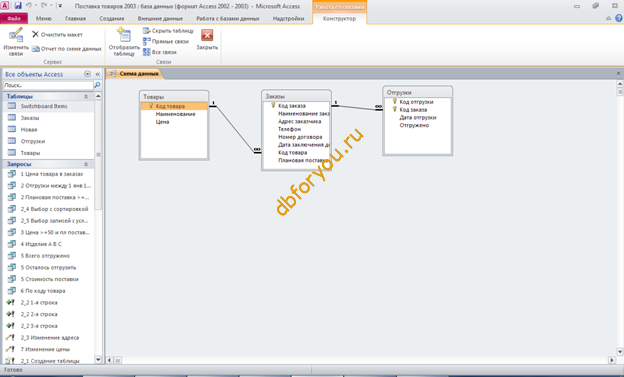This screenshot has height=377, width=624.
Task: Select Прямые связи option
Action: click(x=166, y=41)
